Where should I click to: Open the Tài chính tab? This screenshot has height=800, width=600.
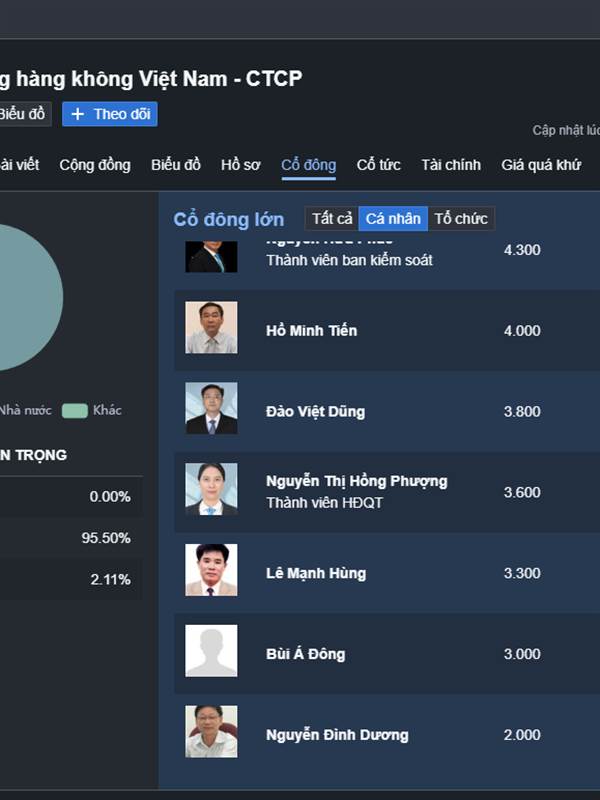451,165
